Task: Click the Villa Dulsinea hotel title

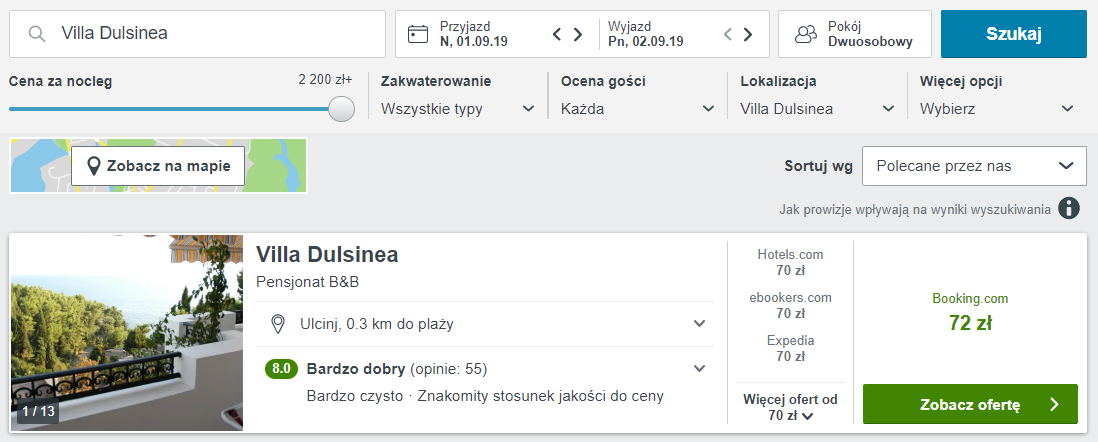Action: [327, 254]
